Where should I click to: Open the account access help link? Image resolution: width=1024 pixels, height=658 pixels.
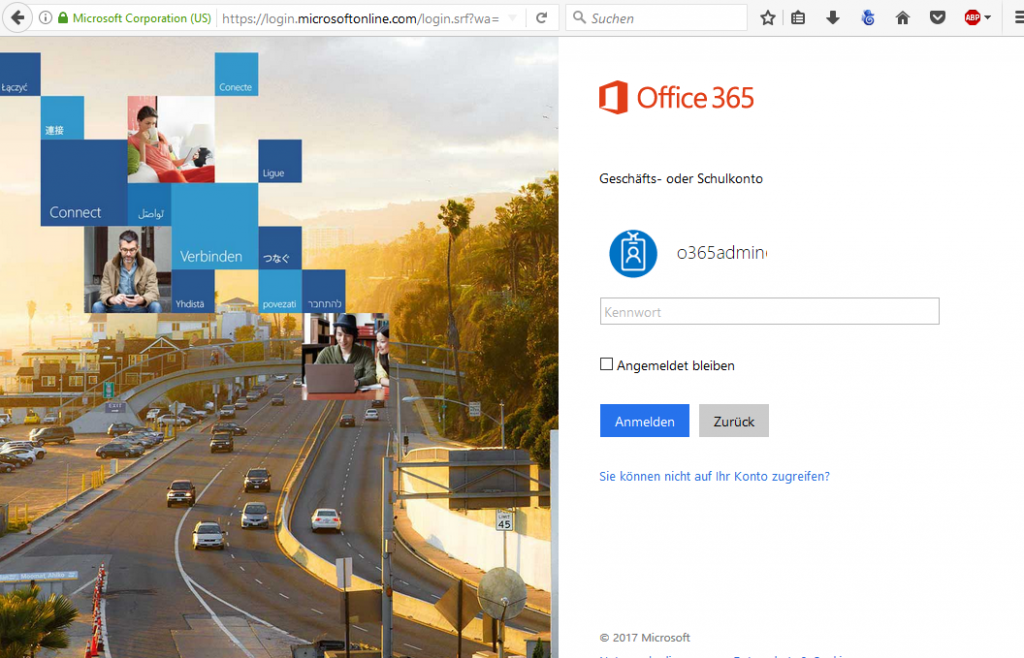[713, 476]
